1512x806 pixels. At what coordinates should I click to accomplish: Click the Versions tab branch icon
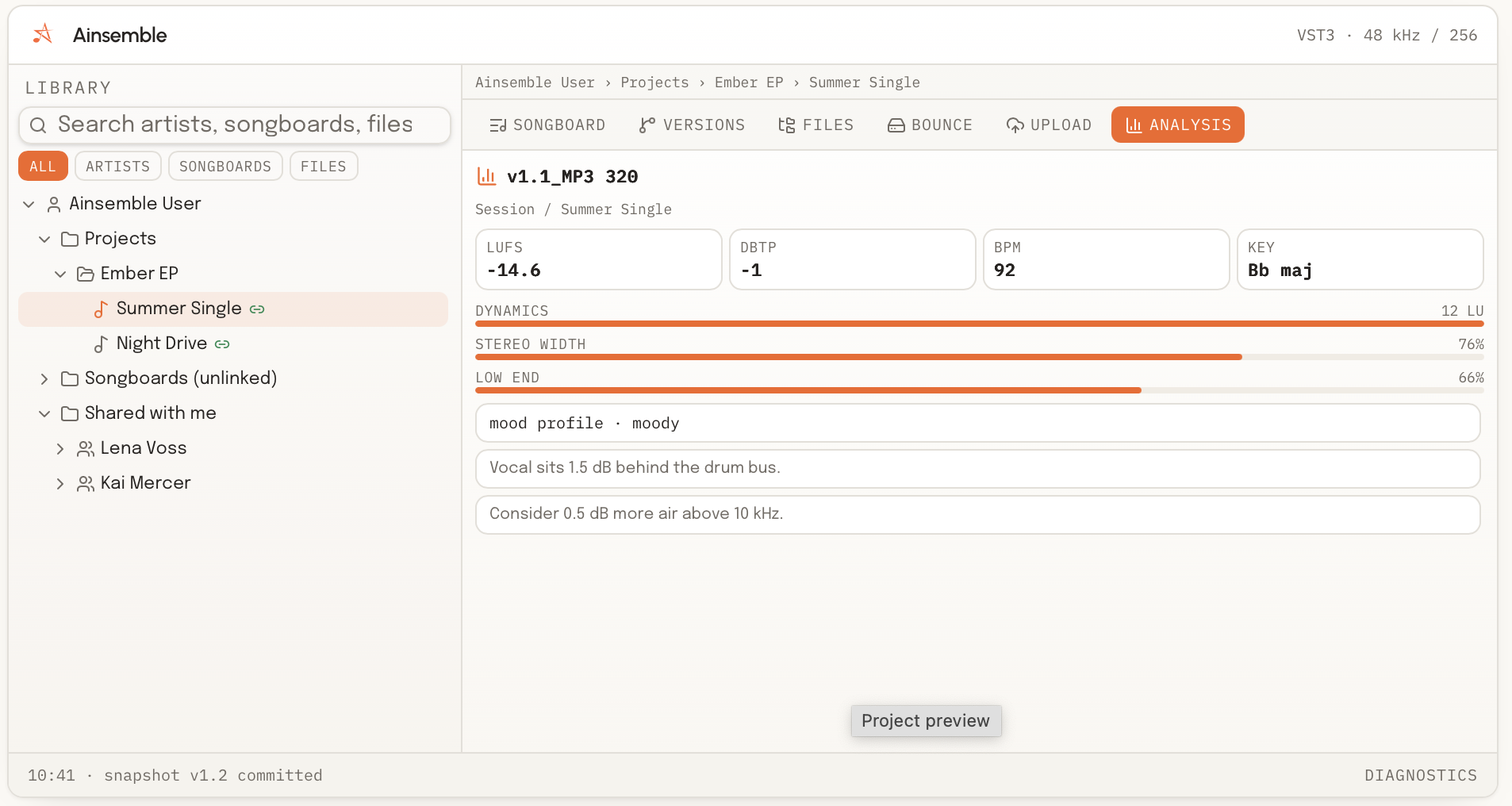[x=647, y=125]
